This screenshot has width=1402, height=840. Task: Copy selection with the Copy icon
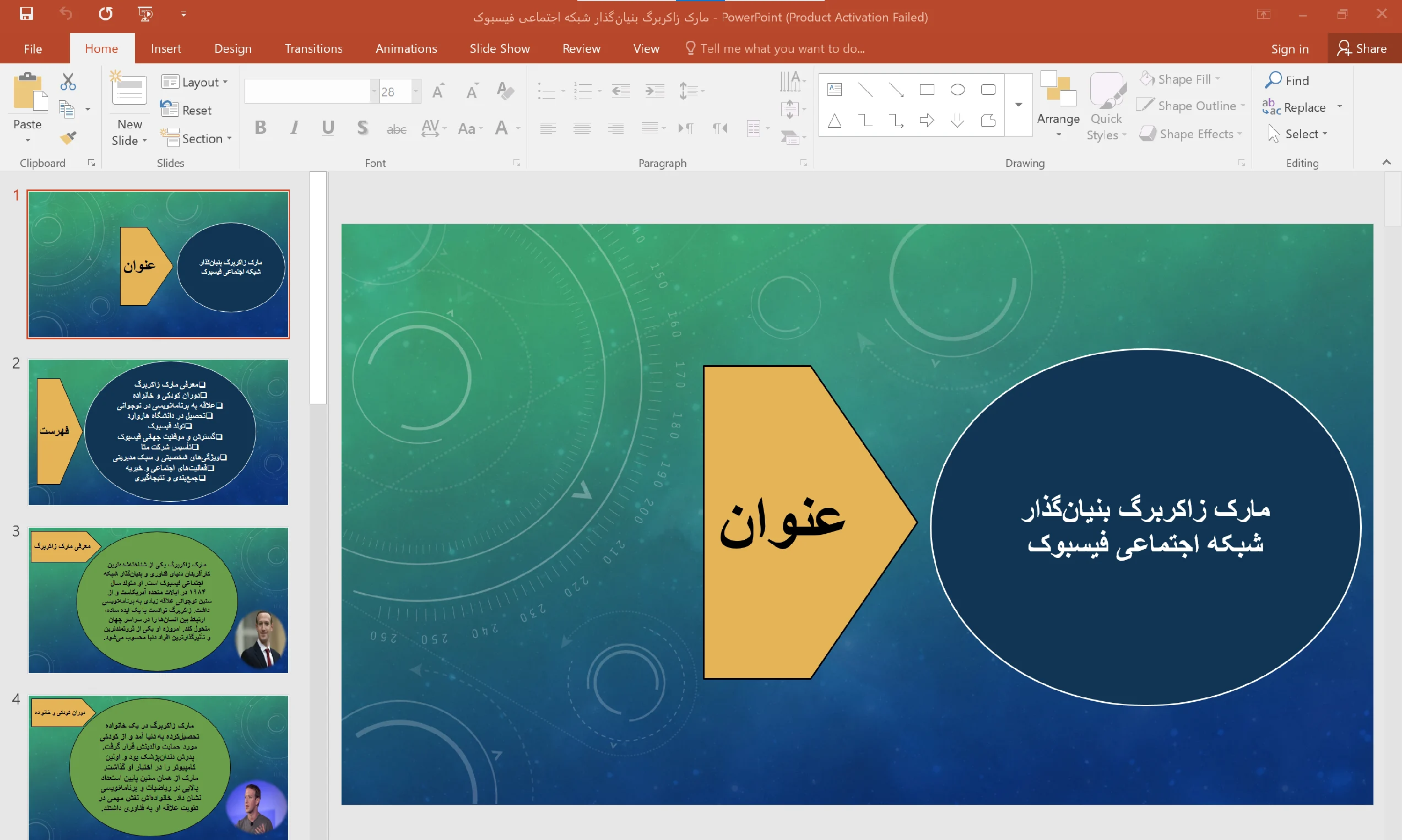pos(67,109)
